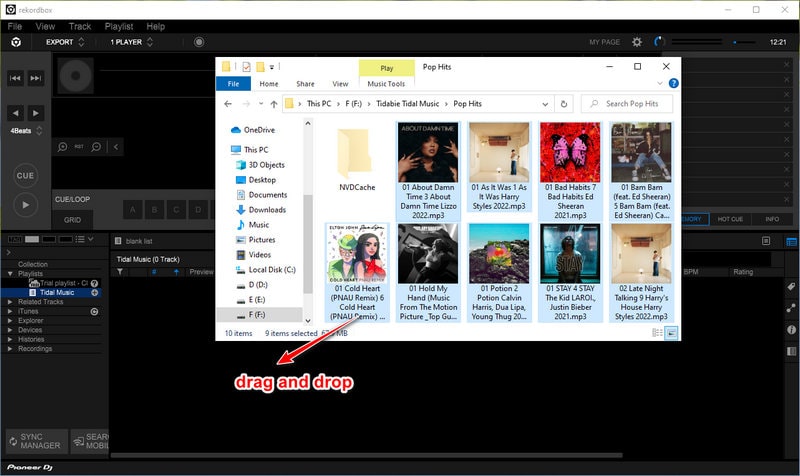Select the fourth browser layout toggle

(x=66, y=239)
